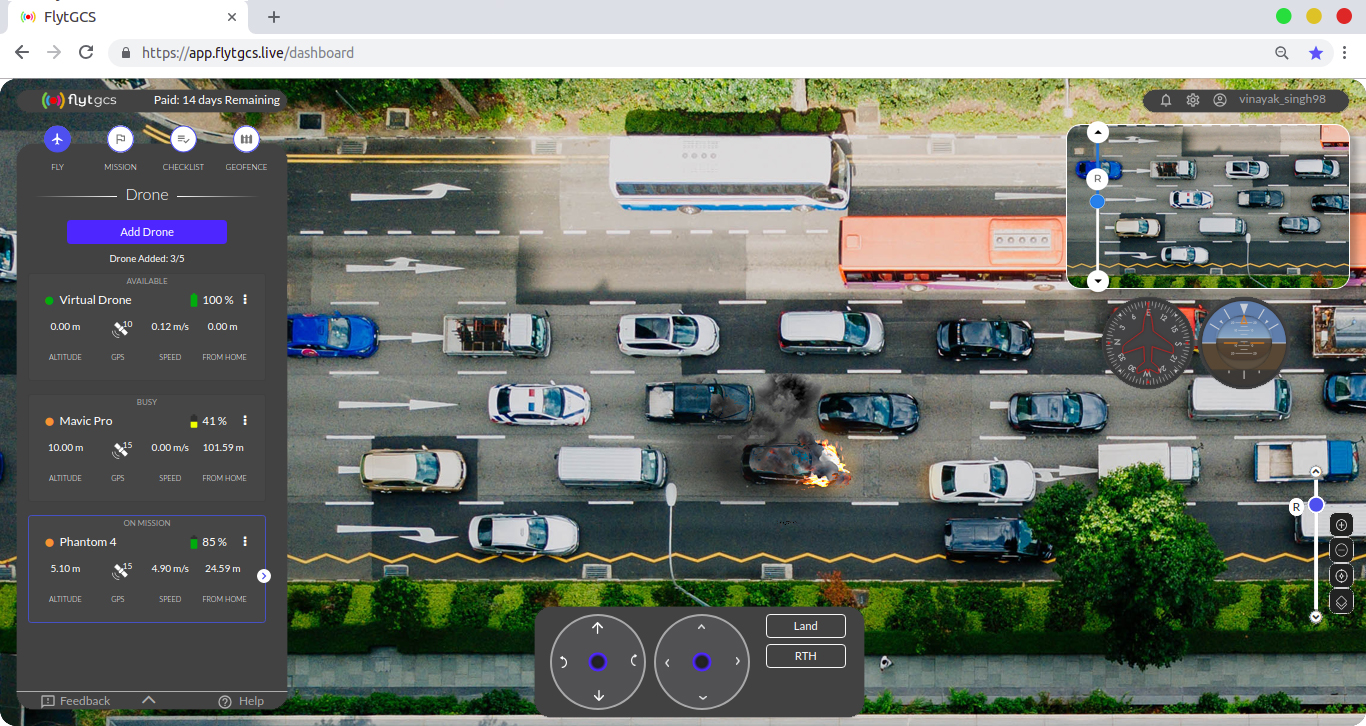This screenshot has height=726, width=1366.
Task: Open a new browser tab
Action: point(274,17)
